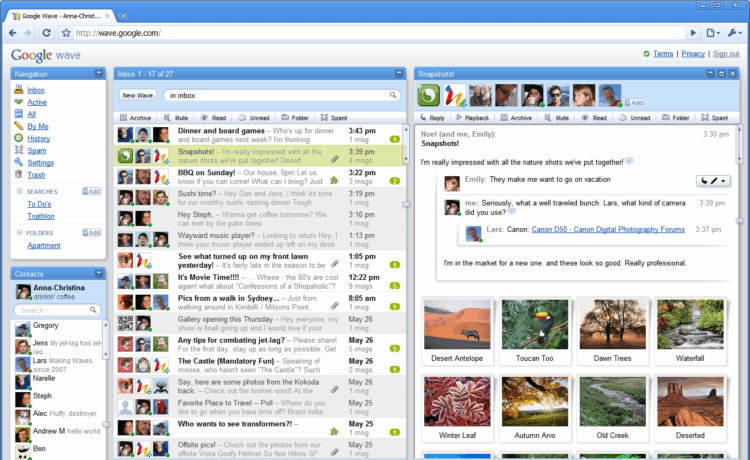Bookmark page with the star icon

click(x=66, y=33)
